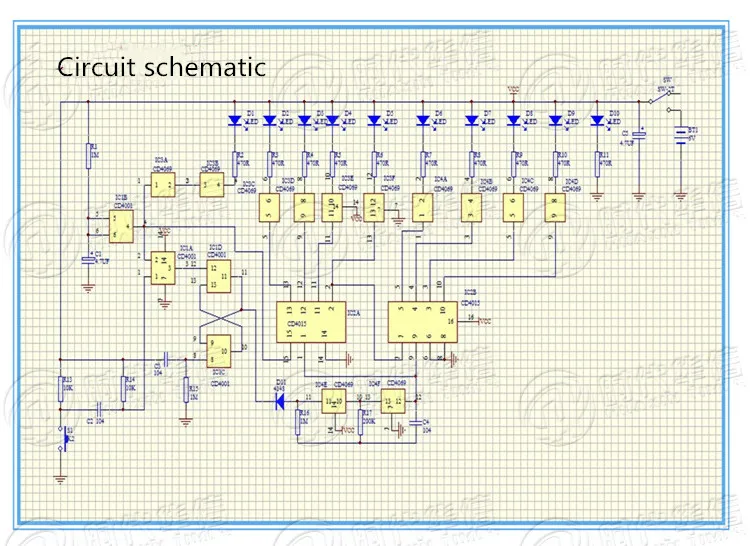Select the C1 4.7uF capacitor
The width and height of the screenshot is (750, 546).
(x=88, y=260)
